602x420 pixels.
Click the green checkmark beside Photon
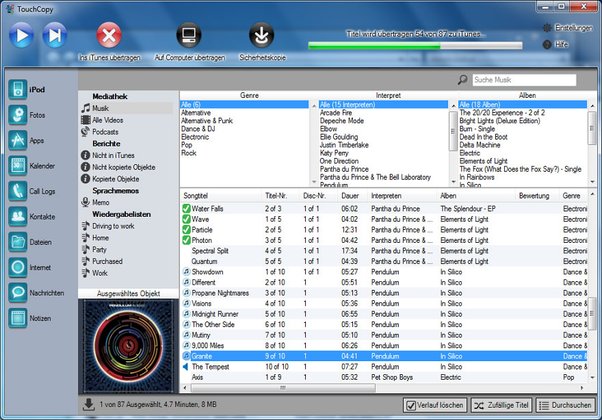click(186, 240)
